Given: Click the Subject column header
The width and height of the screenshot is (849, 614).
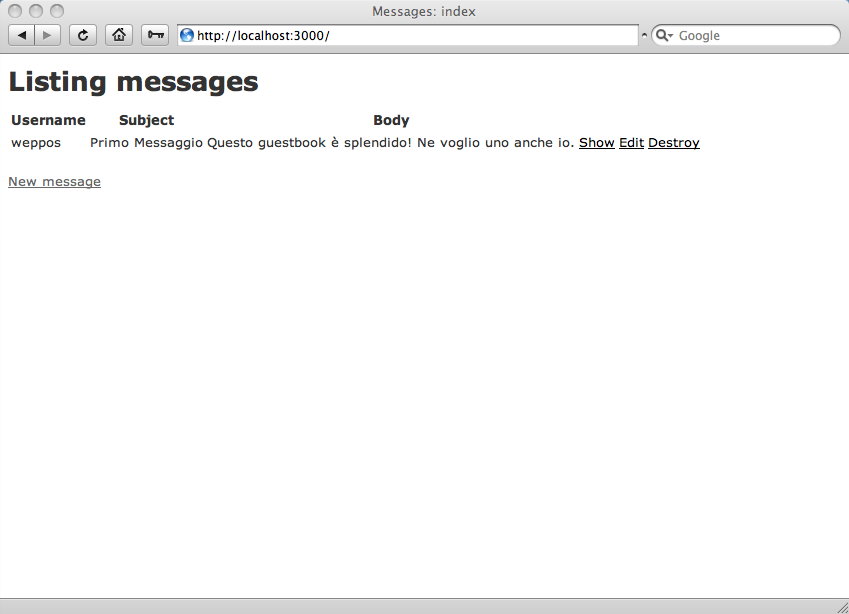Looking at the screenshot, I should pyautogui.click(x=146, y=120).
